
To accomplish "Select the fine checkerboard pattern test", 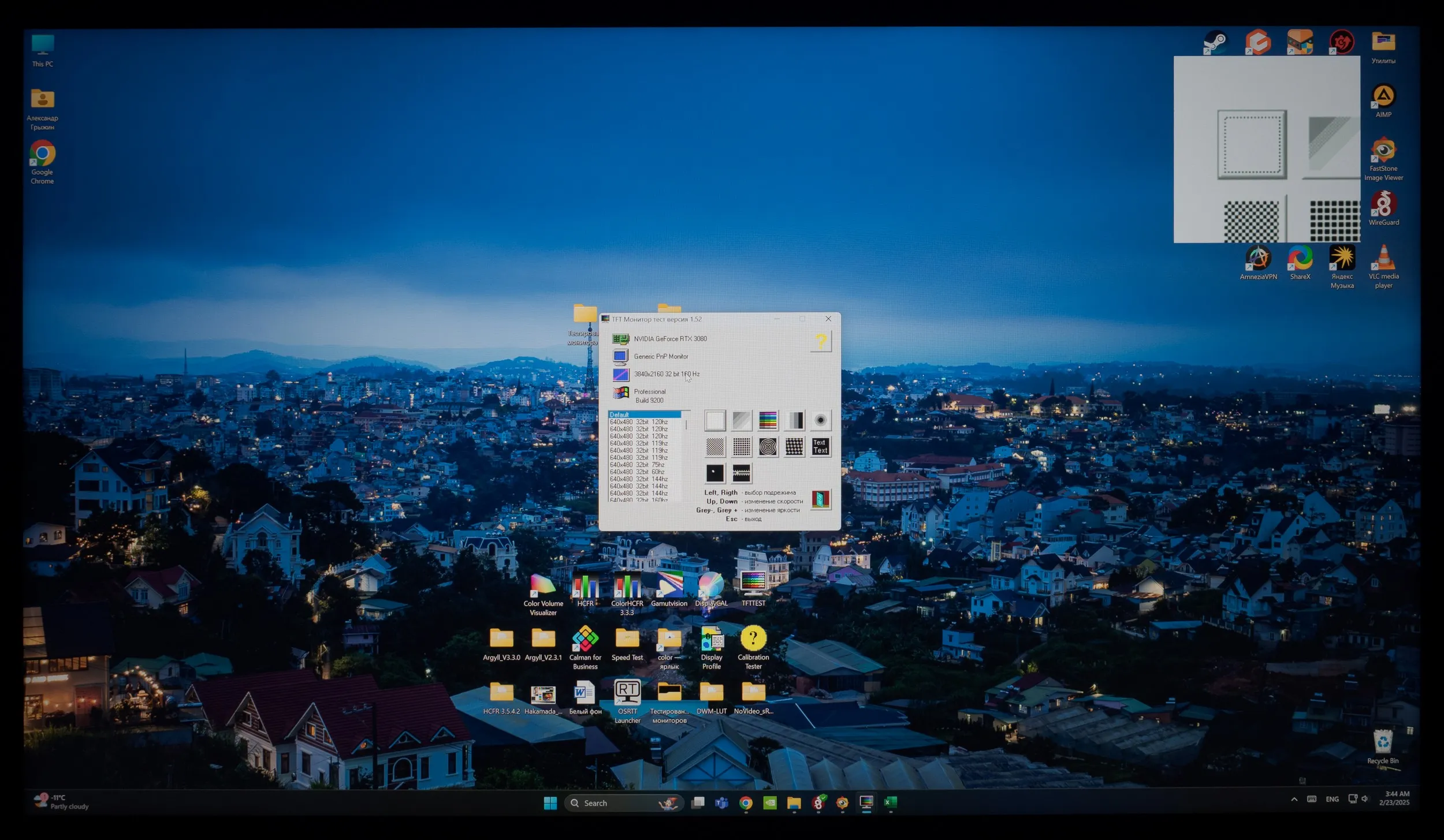I will click(714, 446).
